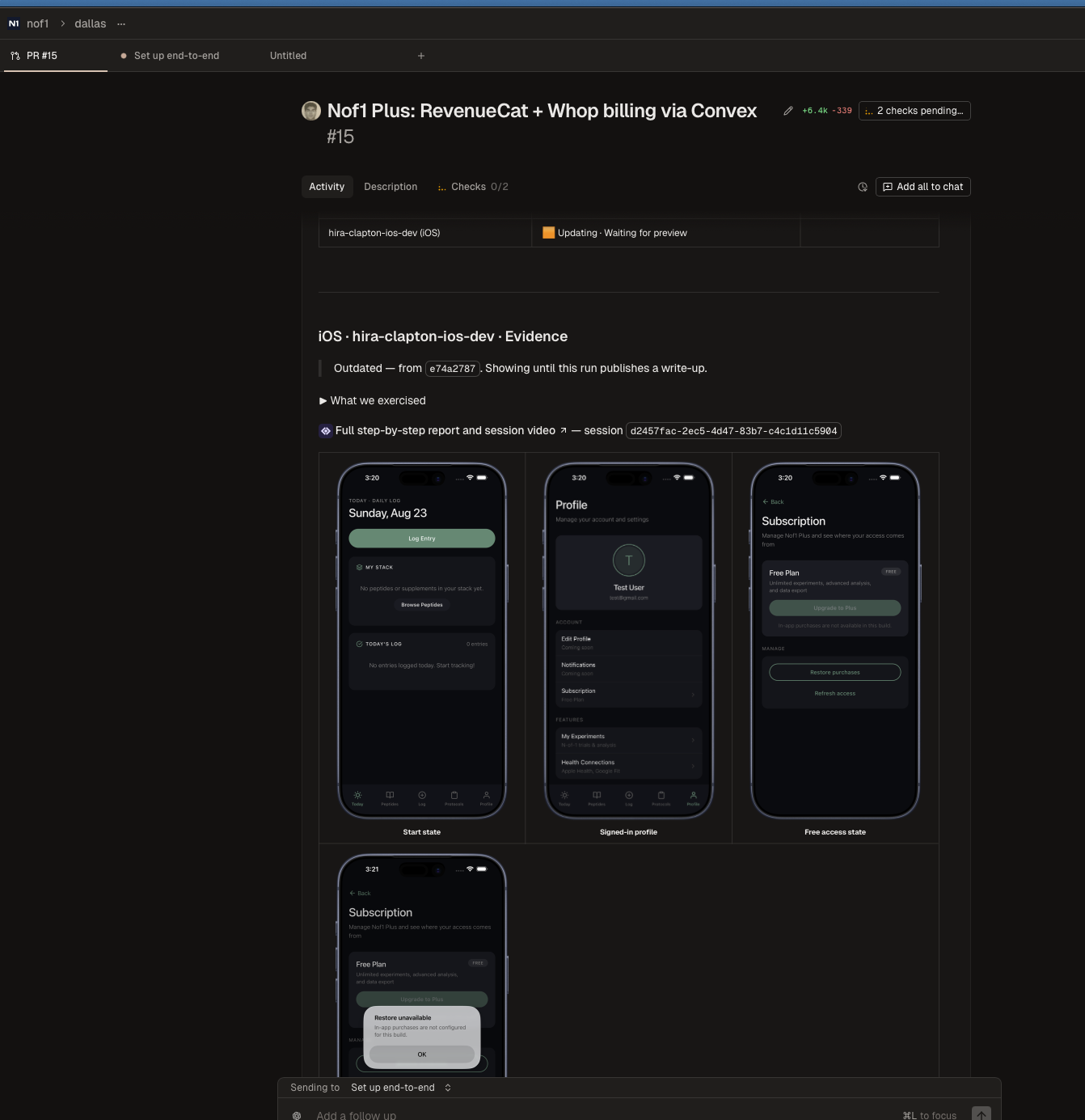Send the follow-up with the arrow button
This screenshot has height=1120, width=1085.
pyautogui.click(x=982, y=1114)
